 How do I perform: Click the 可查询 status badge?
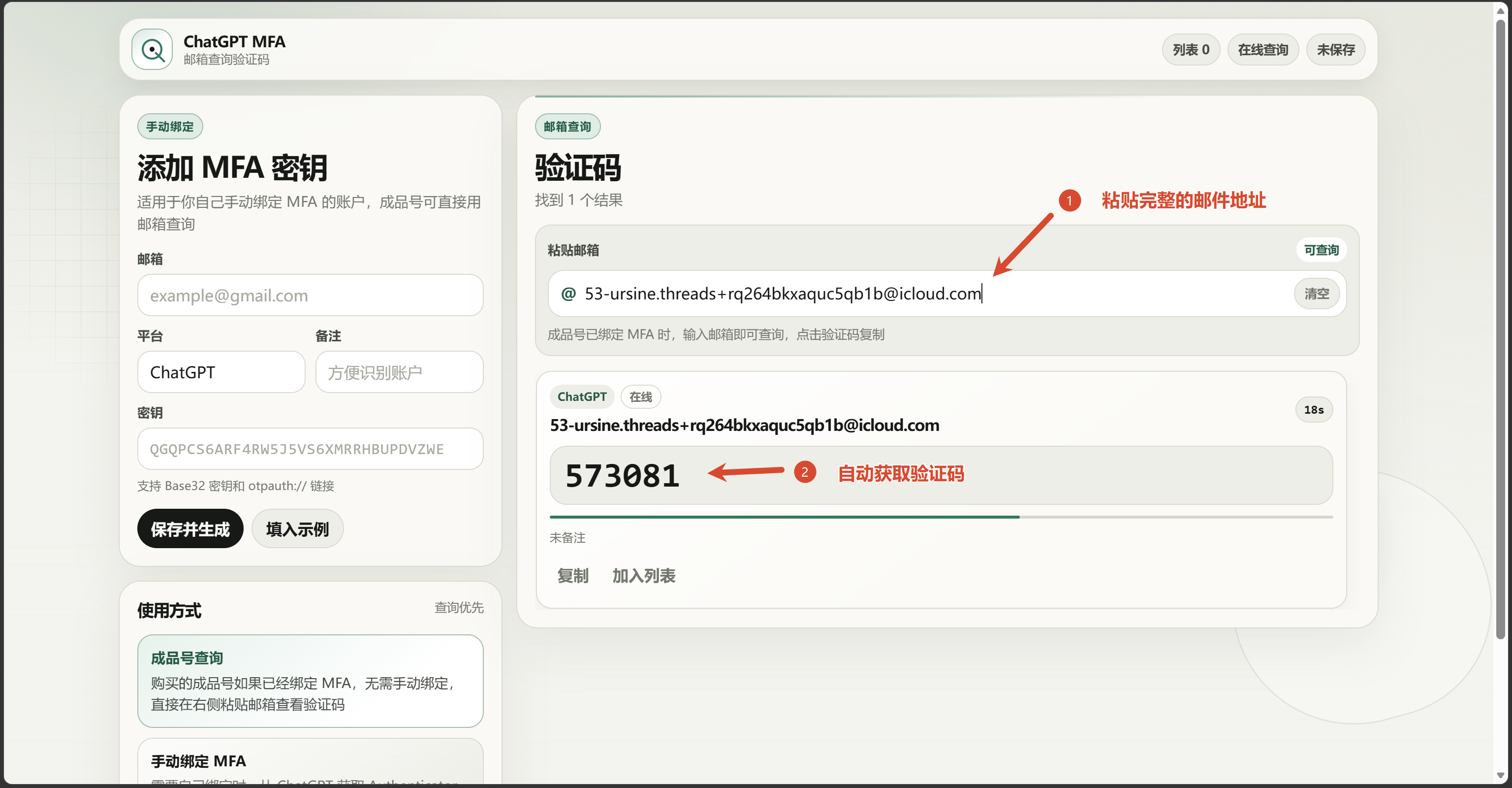(1321, 250)
